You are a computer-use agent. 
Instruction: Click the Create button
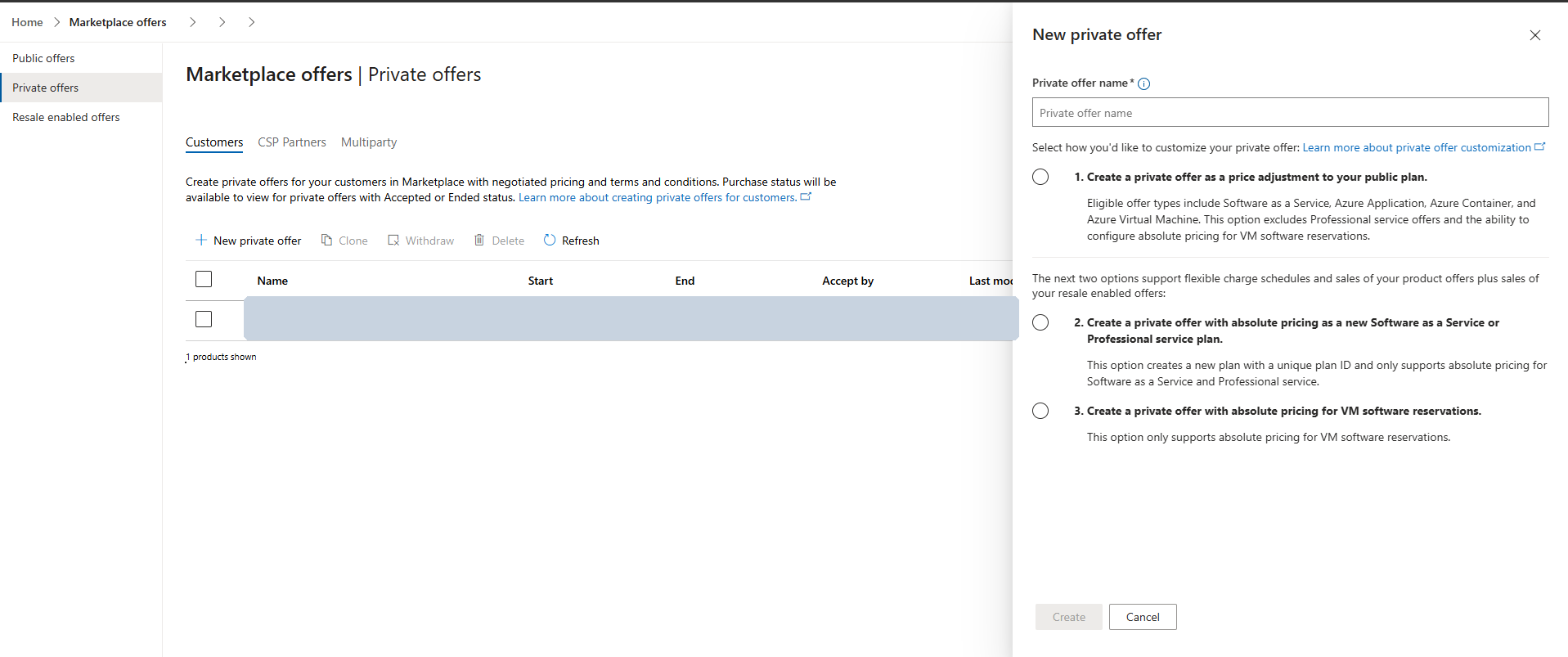click(1069, 617)
